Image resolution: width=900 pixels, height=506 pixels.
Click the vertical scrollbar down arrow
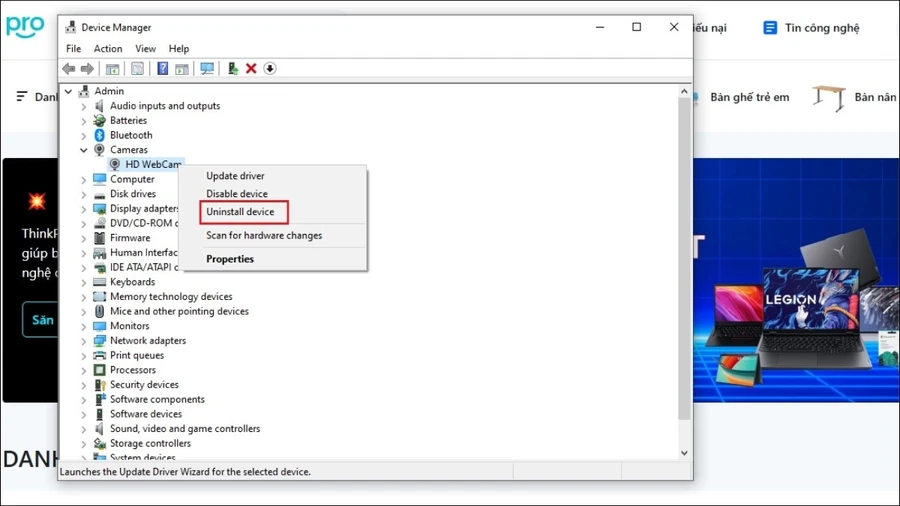point(684,453)
